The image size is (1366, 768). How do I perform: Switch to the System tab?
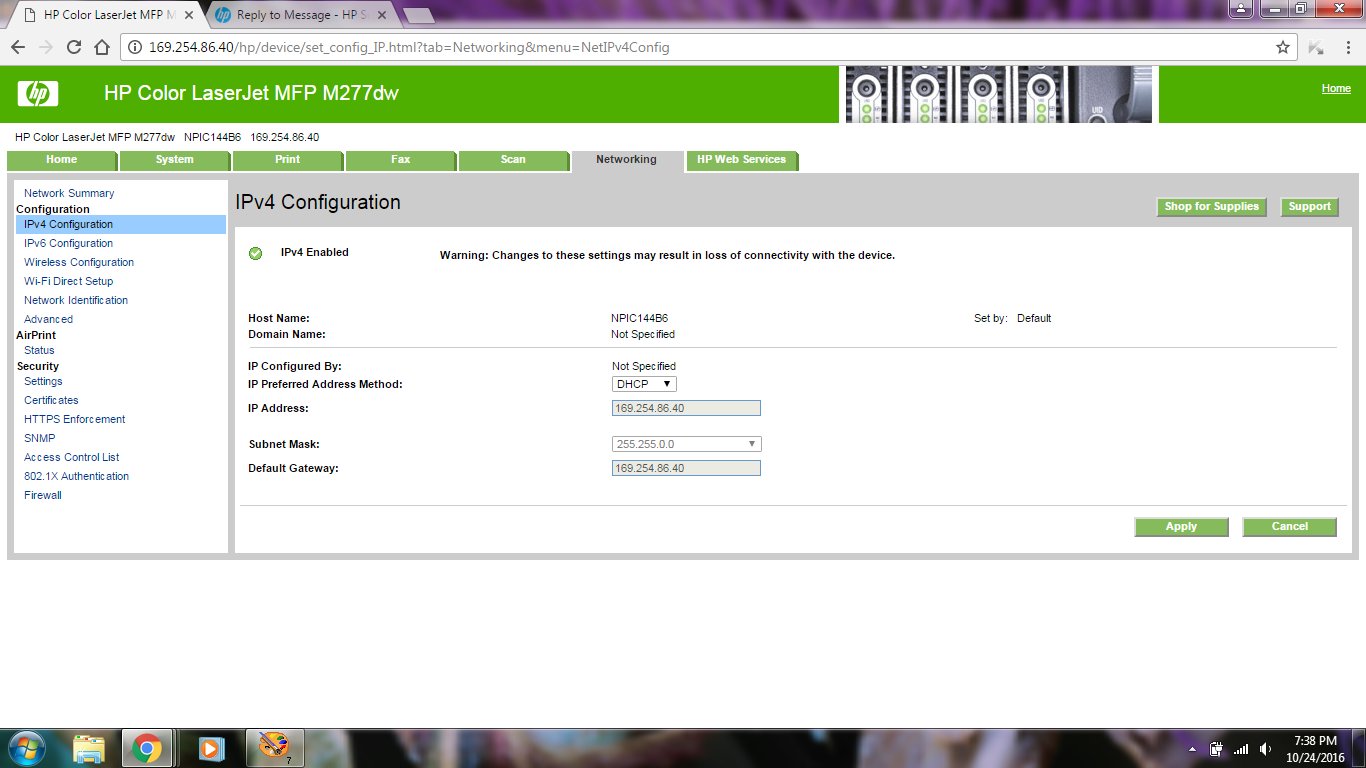[174, 160]
